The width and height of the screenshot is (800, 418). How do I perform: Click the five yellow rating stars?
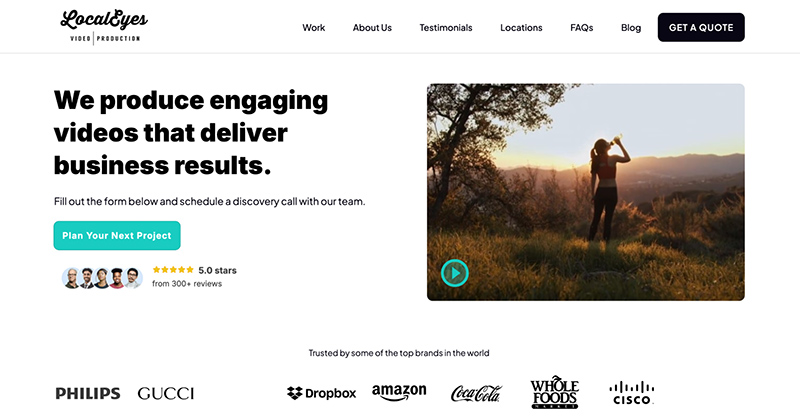[x=173, y=269]
